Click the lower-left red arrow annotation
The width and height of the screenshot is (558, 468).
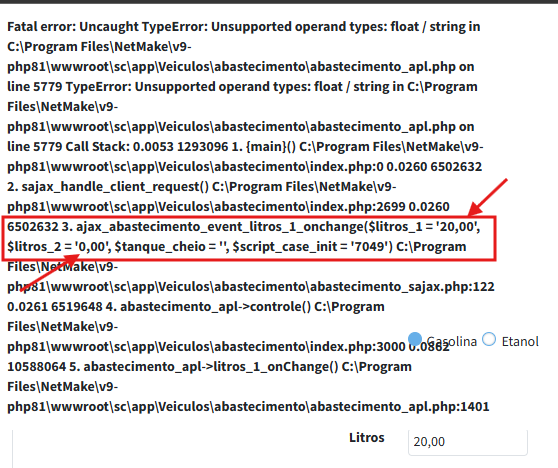49,273
